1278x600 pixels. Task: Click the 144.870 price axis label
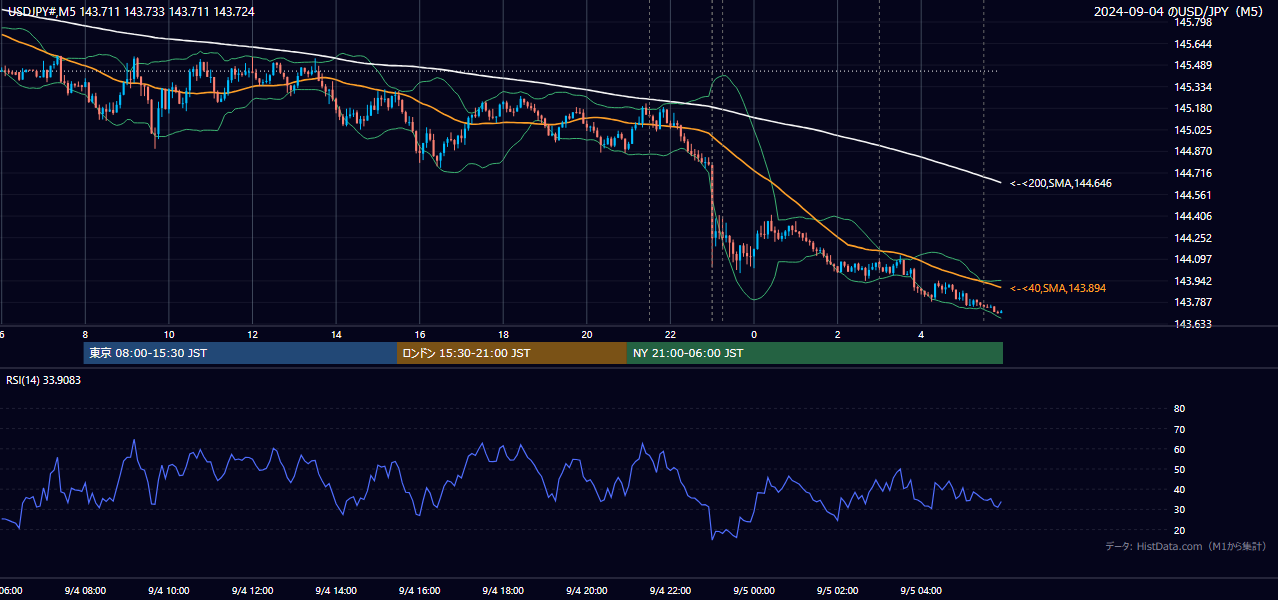(x=1192, y=151)
